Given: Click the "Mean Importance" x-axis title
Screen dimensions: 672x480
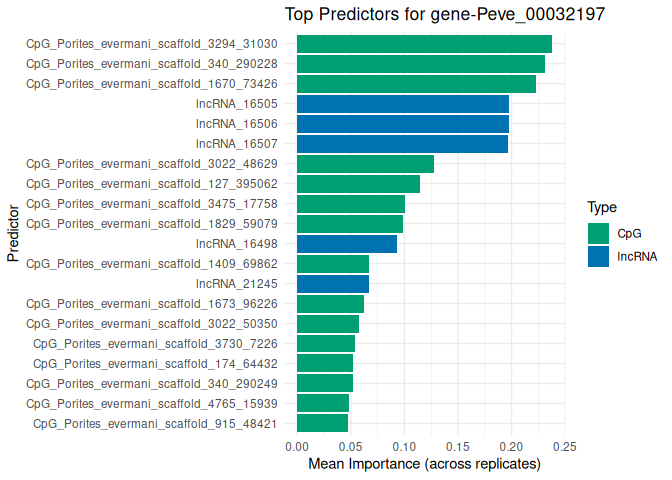Looking at the screenshot, I should (424, 465).
